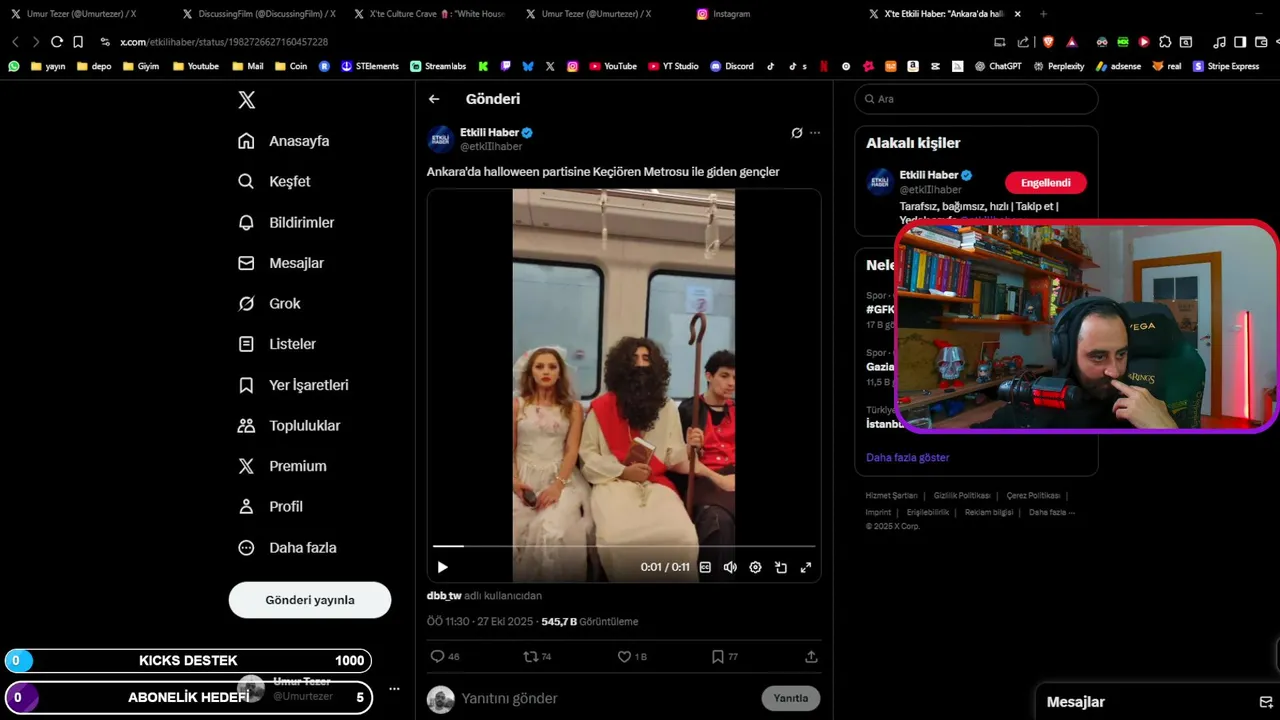
Task: Open the Stripe Express bookmark
Action: [1226, 66]
